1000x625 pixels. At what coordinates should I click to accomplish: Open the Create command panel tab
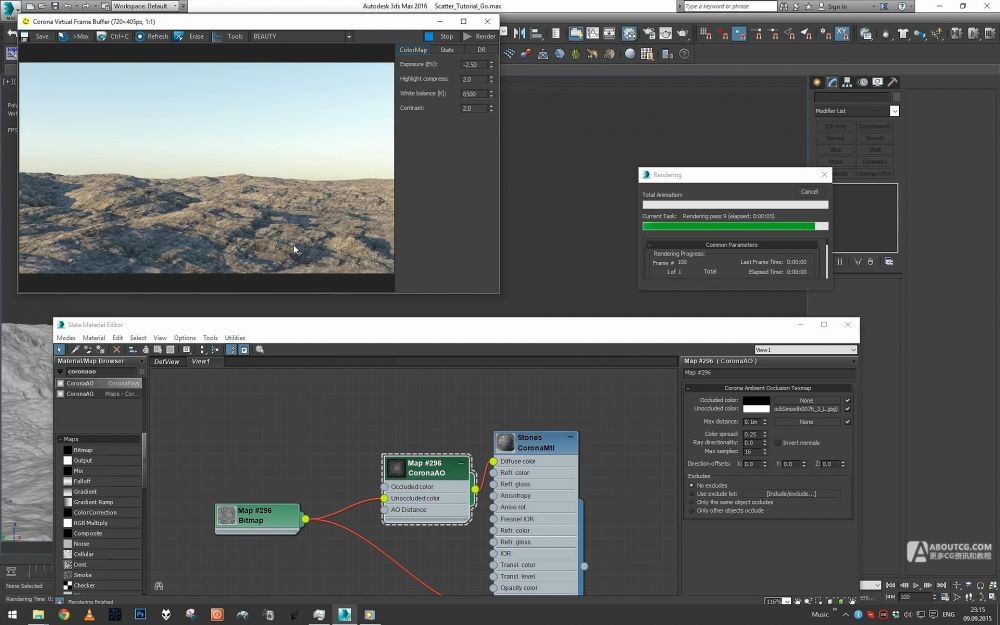817,82
